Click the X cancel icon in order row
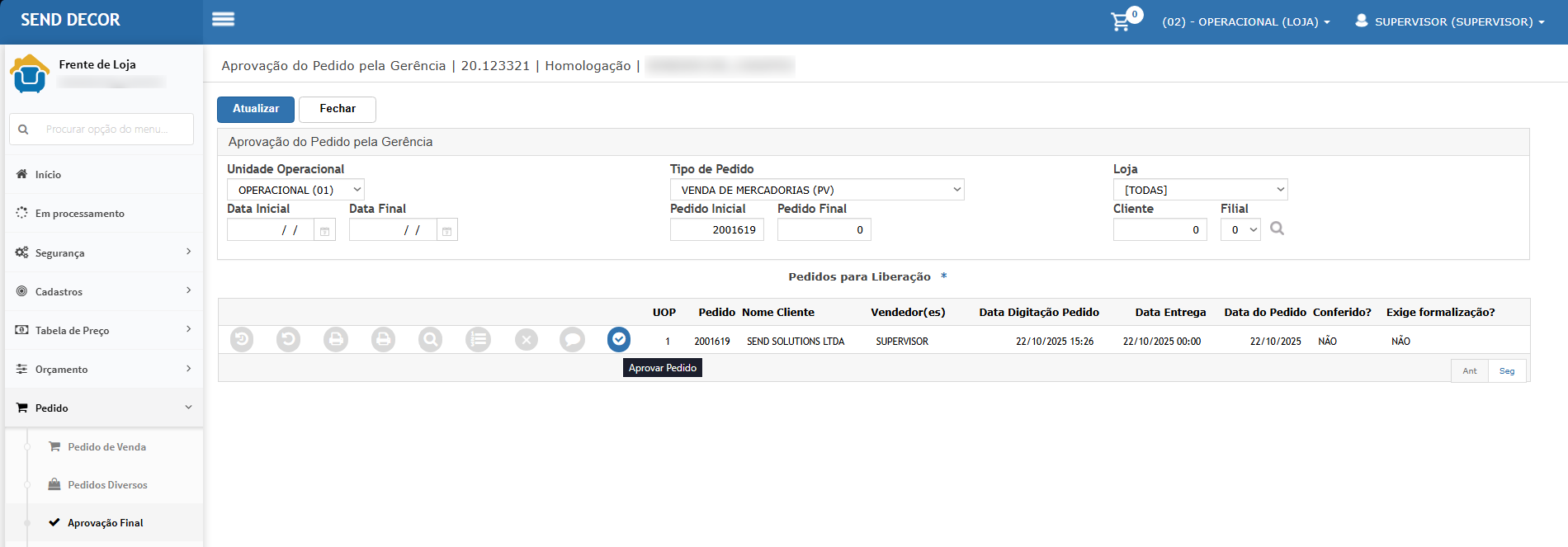This screenshot has width=1568, height=547. tap(527, 339)
